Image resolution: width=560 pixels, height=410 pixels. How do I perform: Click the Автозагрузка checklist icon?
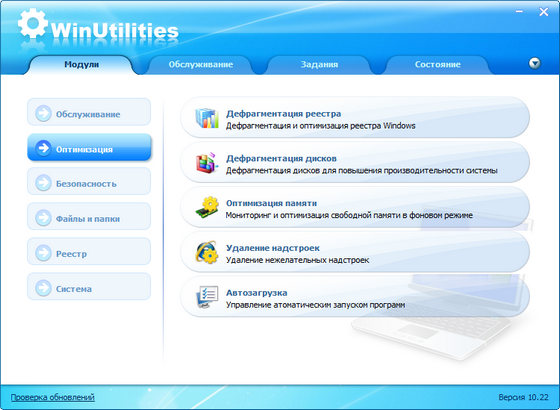click(x=207, y=297)
